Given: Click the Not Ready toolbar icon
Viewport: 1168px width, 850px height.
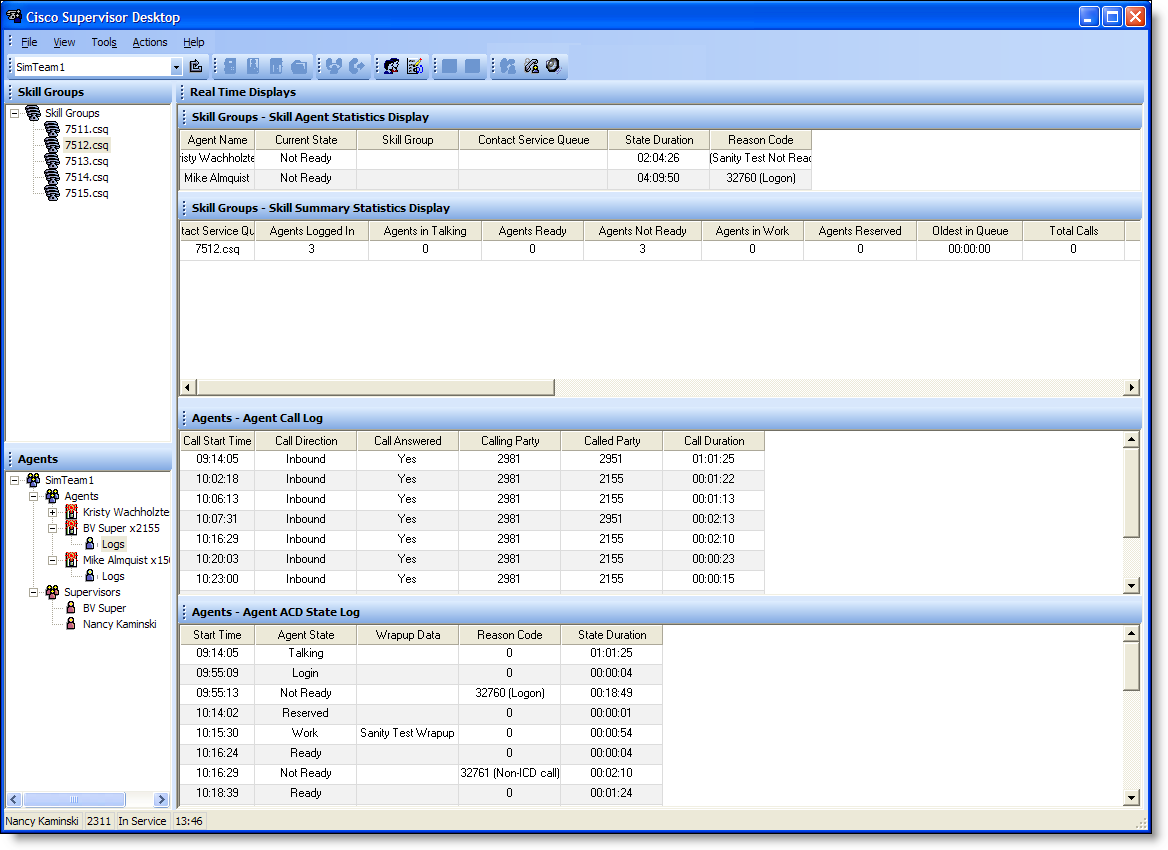Looking at the screenshot, I should pyautogui.click(x=276, y=66).
